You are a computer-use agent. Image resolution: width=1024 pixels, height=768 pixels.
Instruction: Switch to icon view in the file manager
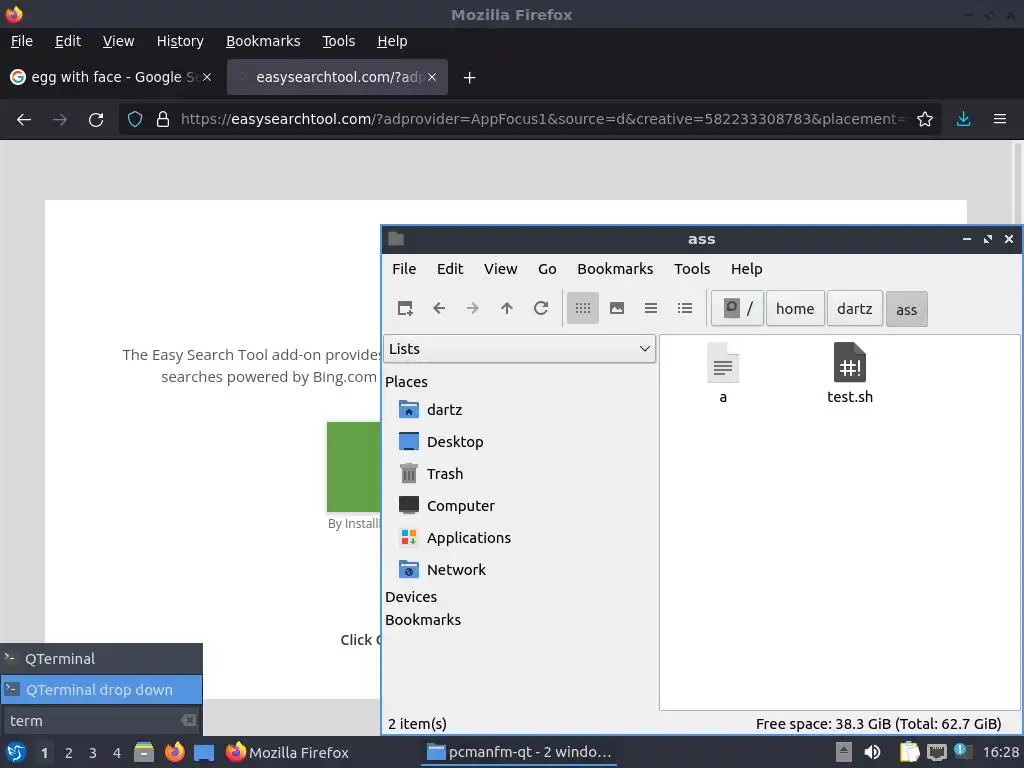(583, 308)
